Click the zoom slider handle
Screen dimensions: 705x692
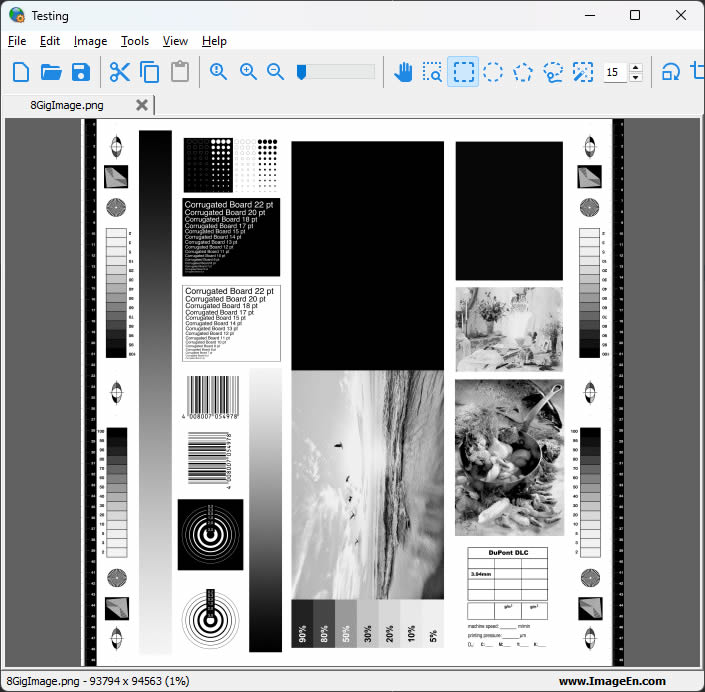(x=301, y=71)
